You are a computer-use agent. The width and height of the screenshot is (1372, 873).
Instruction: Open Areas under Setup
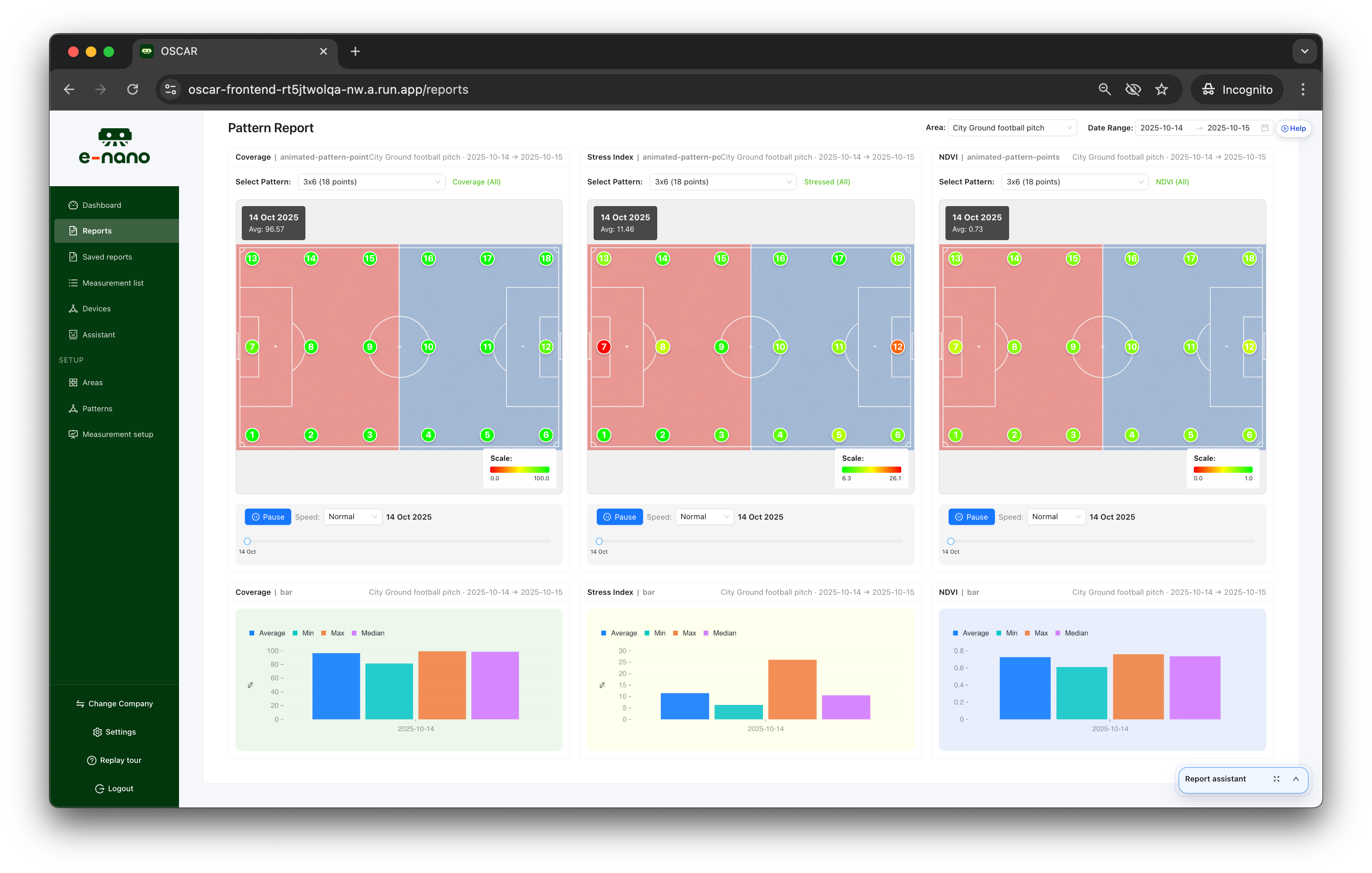click(x=92, y=383)
